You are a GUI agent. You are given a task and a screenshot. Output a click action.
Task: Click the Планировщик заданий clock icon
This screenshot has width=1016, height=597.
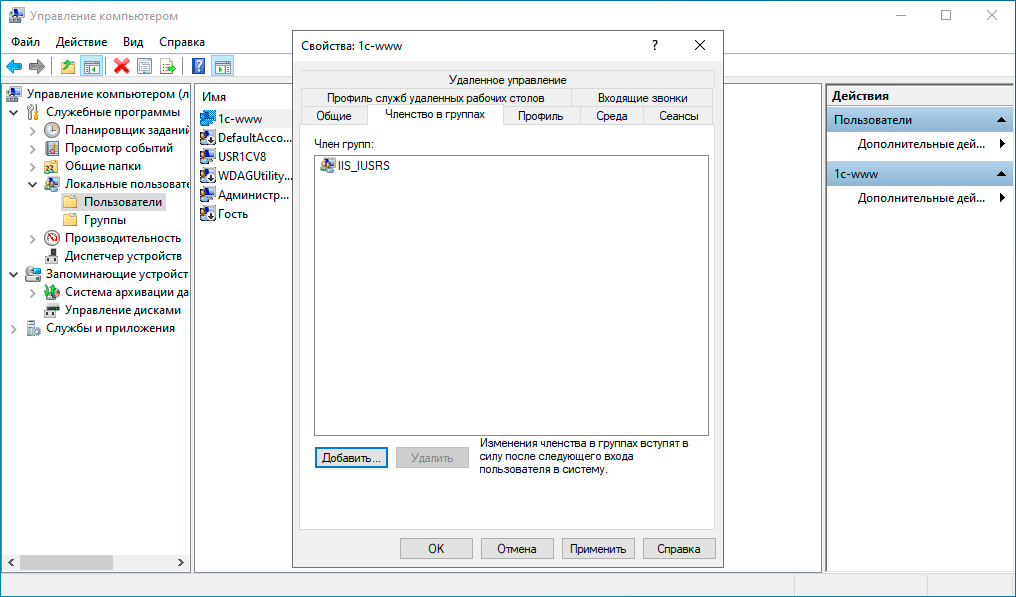(x=52, y=130)
